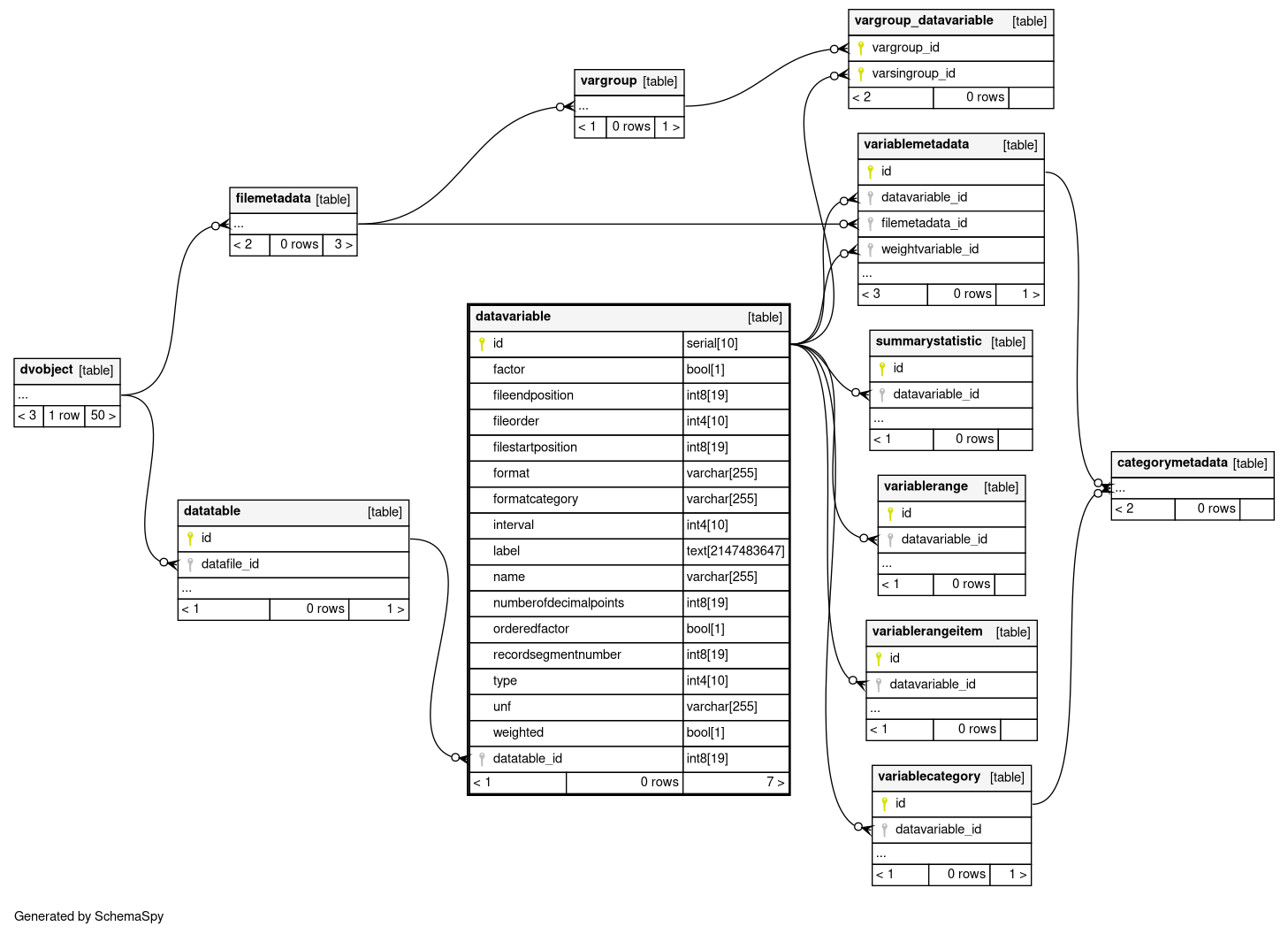The height and width of the screenshot is (934, 1288).
Task: Expand the ellipsis row in categorymetadata table
Action: point(1120,488)
